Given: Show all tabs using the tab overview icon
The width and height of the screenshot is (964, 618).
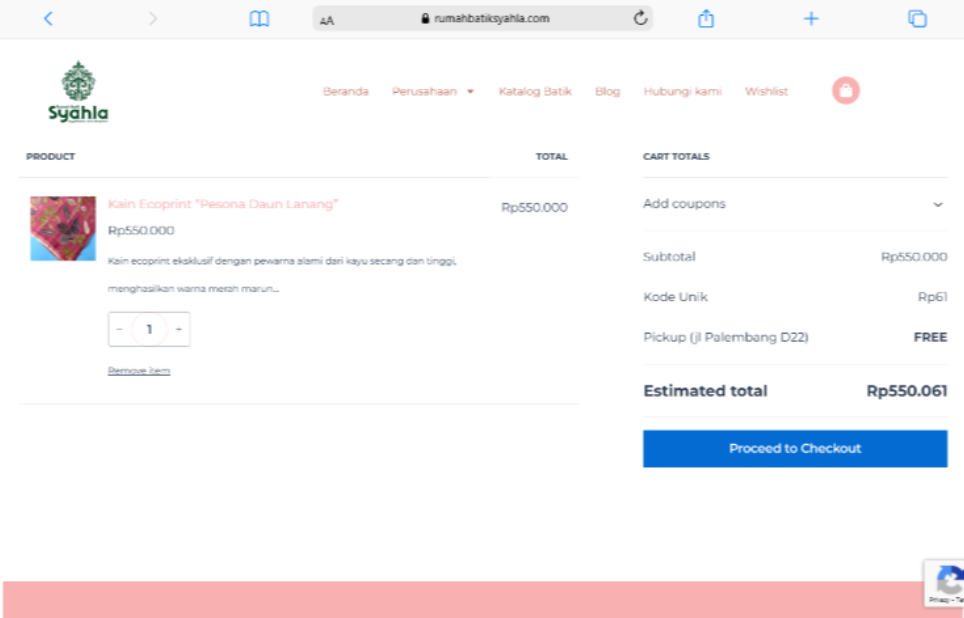Looking at the screenshot, I should coord(916,17).
